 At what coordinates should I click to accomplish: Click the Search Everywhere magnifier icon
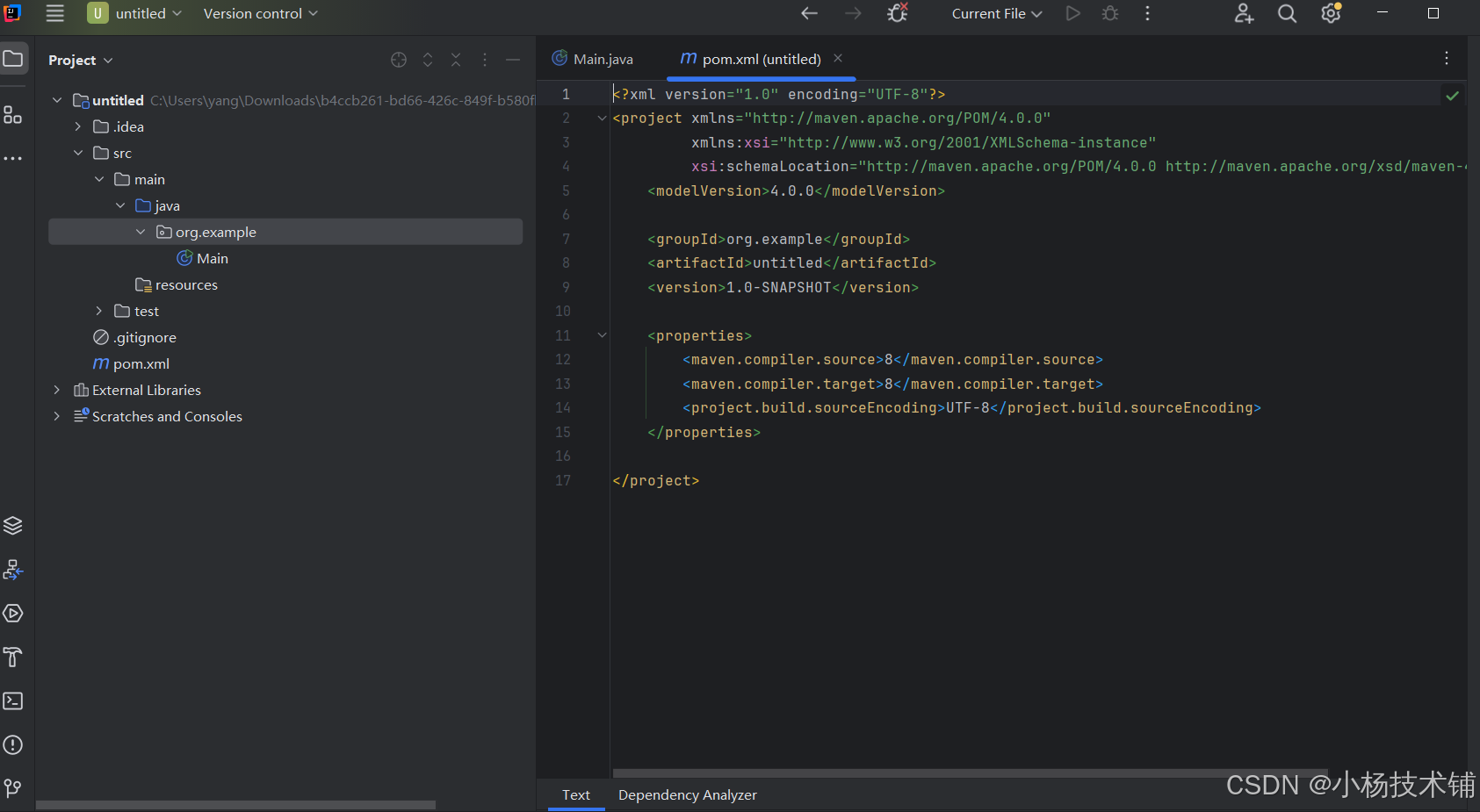click(1287, 13)
